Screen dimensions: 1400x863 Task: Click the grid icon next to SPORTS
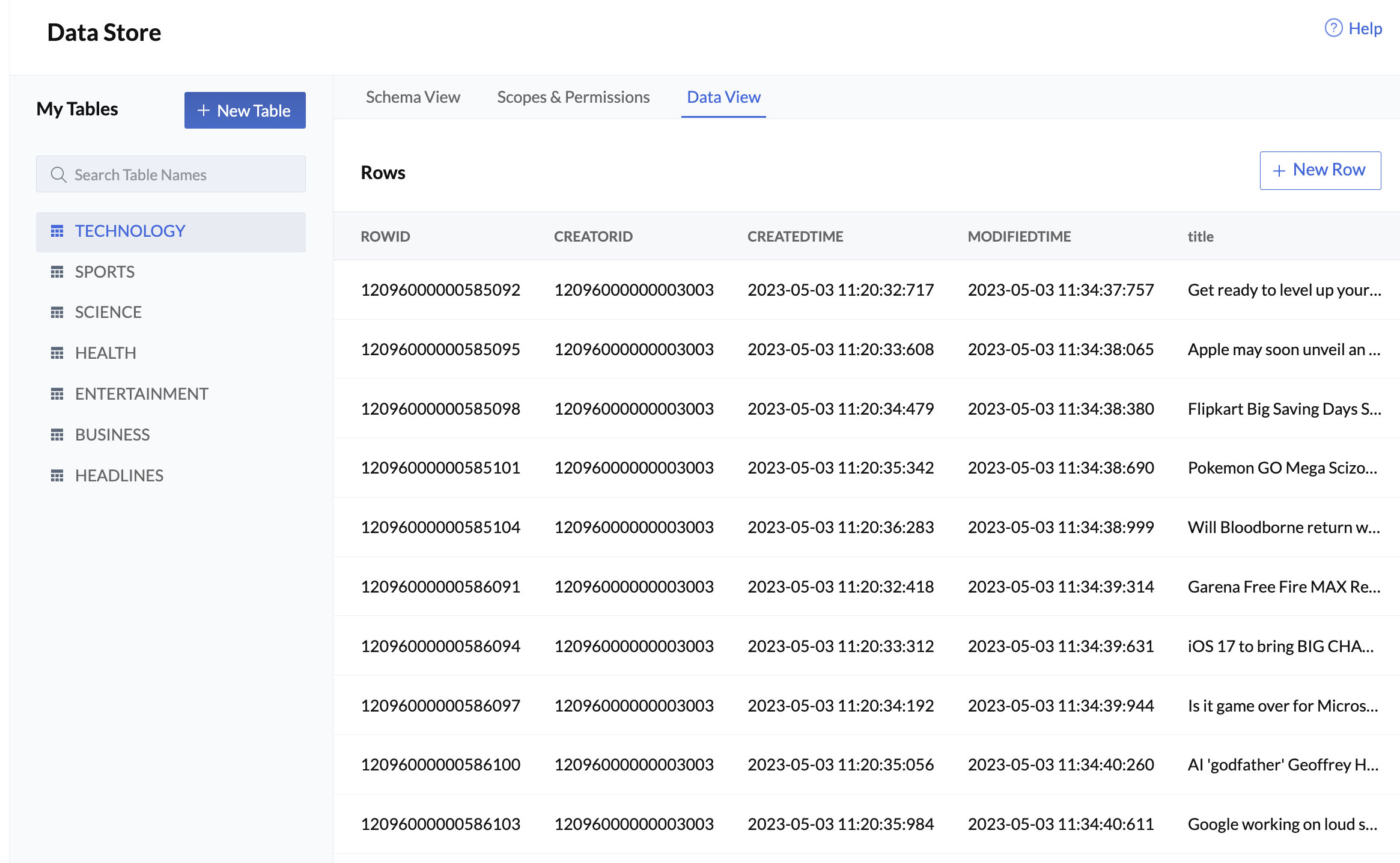click(x=56, y=271)
